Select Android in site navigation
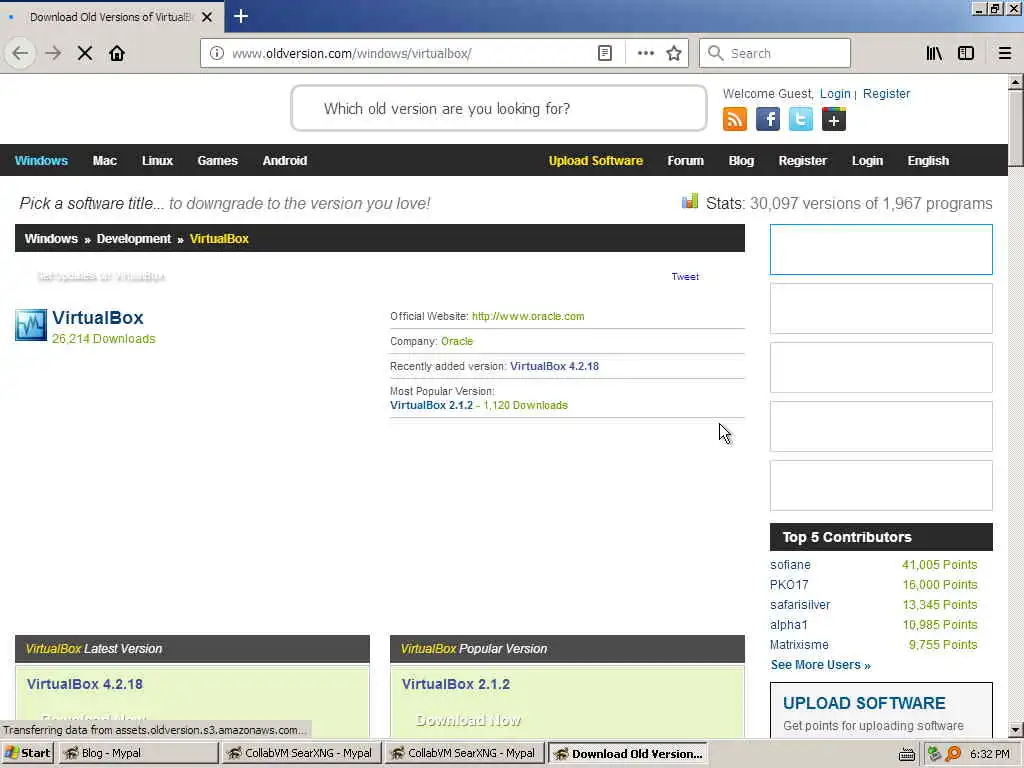 click(x=285, y=161)
